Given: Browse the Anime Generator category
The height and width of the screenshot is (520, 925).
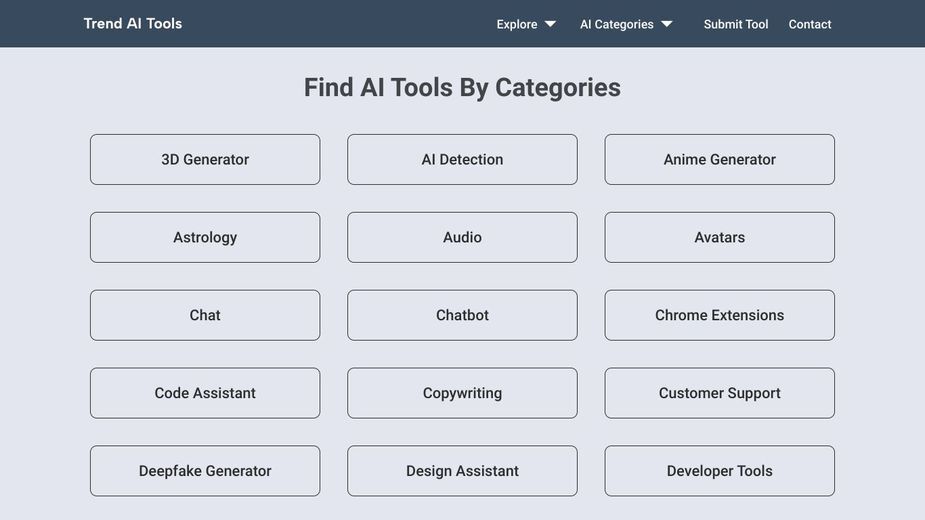Looking at the screenshot, I should coord(720,159).
